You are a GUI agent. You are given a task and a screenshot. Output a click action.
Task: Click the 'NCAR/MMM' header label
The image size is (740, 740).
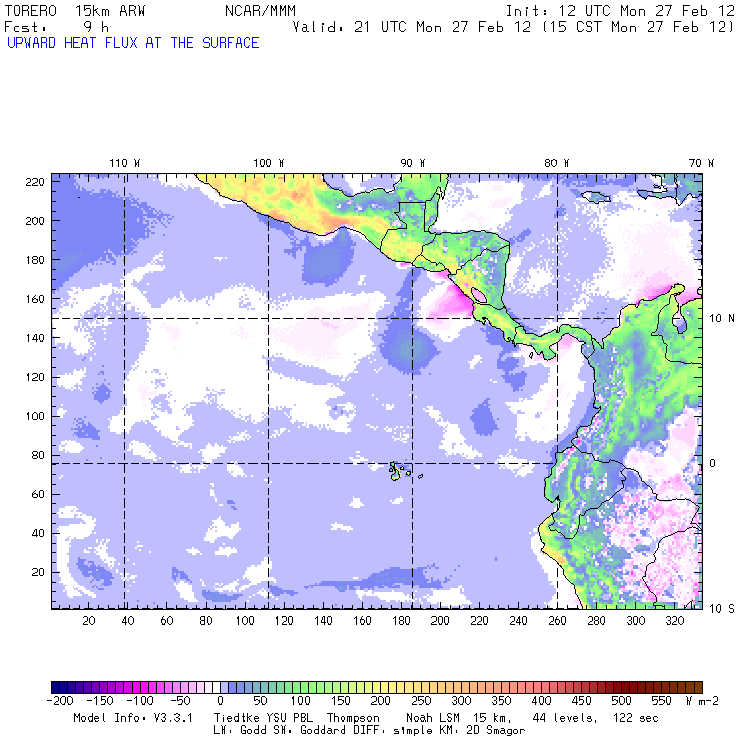261,11
